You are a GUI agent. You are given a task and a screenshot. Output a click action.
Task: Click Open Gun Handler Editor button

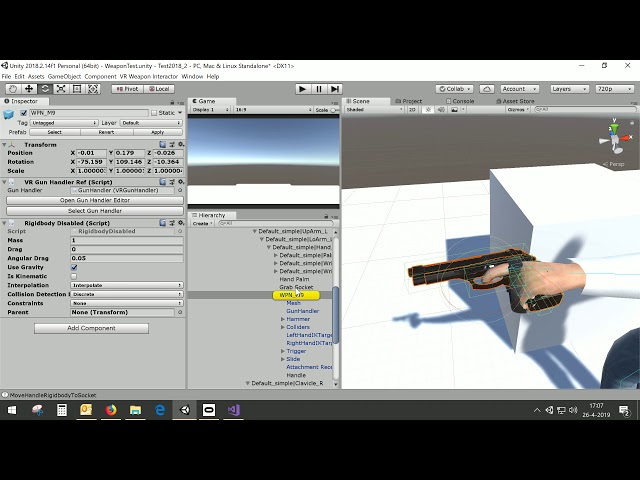[x=95, y=200]
